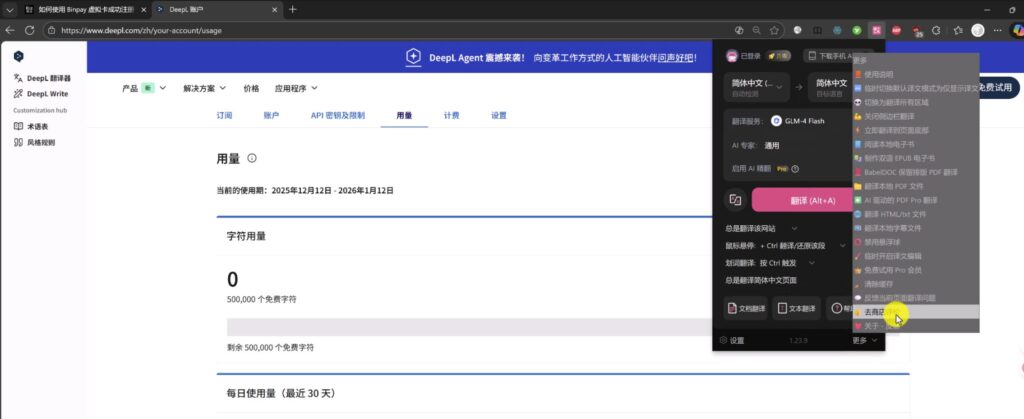Select 清除缓存 in the more menu
This screenshot has width=1024, height=419.
pyautogui.click(x=916, y=284)
